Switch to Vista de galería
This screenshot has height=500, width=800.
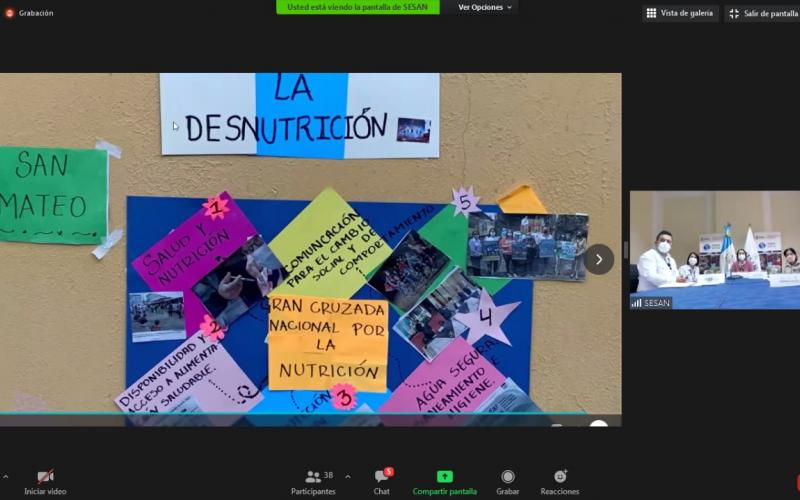pyautogui.click(x=680, y=13)
